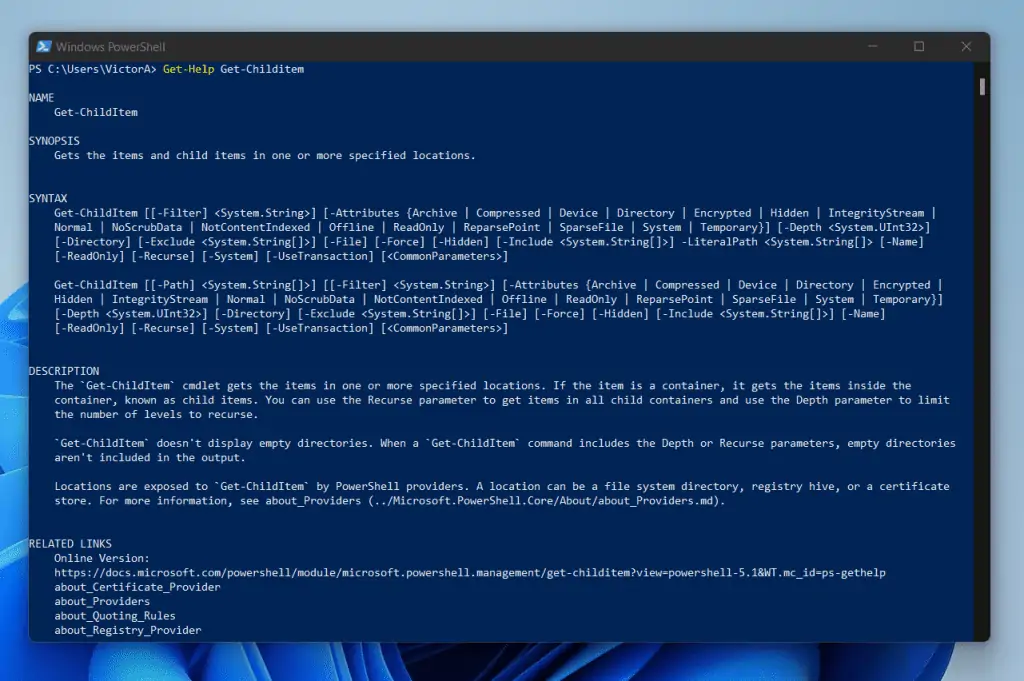Click the DESCRIPTION section heading
Screen dimensions: 1024x681
(x=64, y=371)
